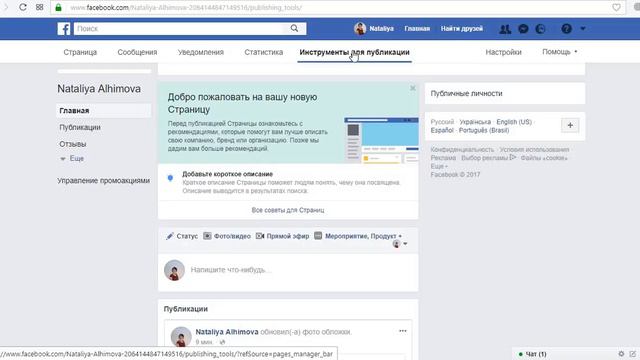This screenshot has width=640, height=360.
Task: Open post options three-dots menu
Action: (403, 331)
